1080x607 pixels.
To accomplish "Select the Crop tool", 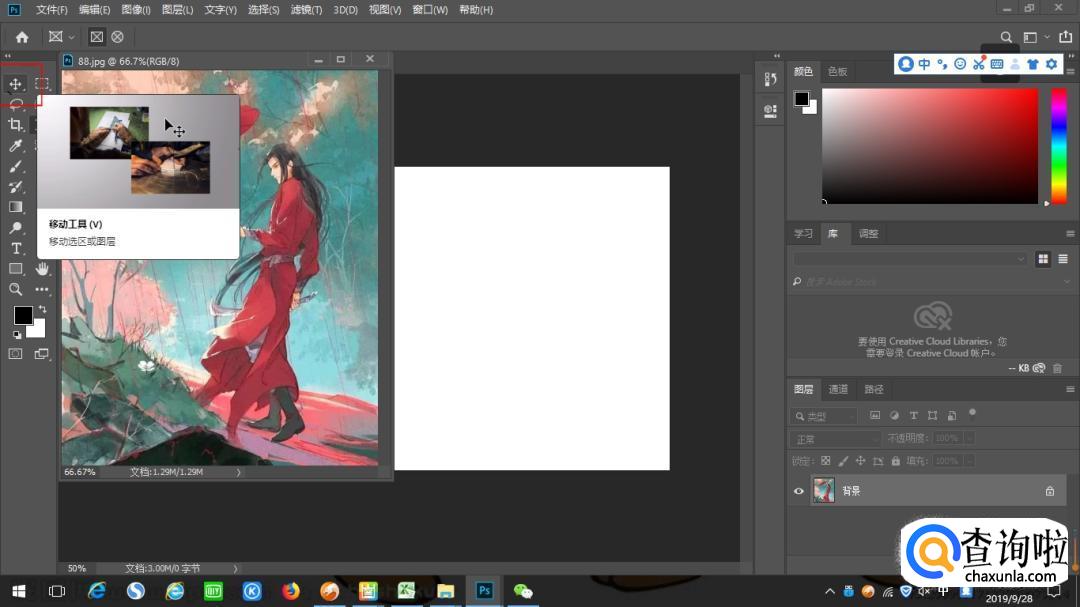I will pyautogui.click(x=15, y=125).
